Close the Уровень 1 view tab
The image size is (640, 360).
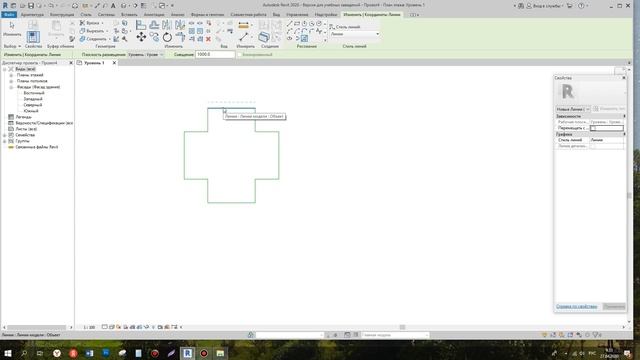114,63
